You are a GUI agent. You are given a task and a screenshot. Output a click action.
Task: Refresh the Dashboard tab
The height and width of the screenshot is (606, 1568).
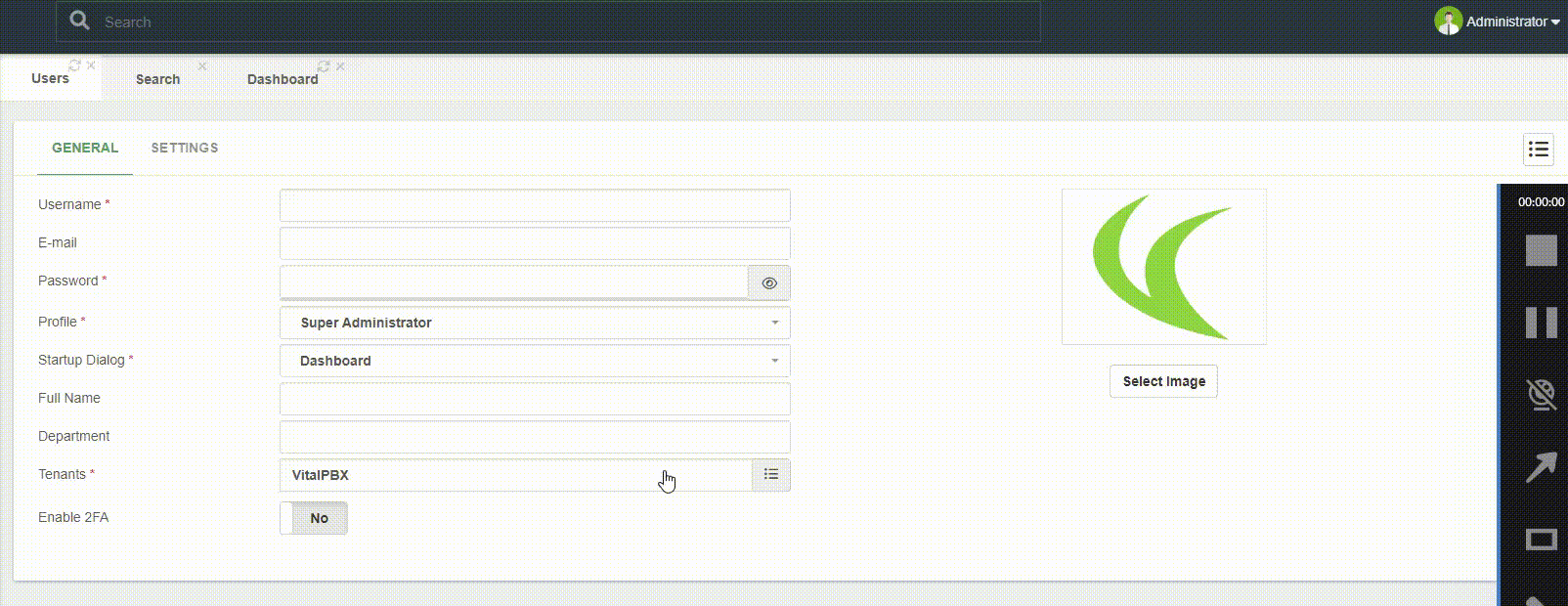click(323, 66)
